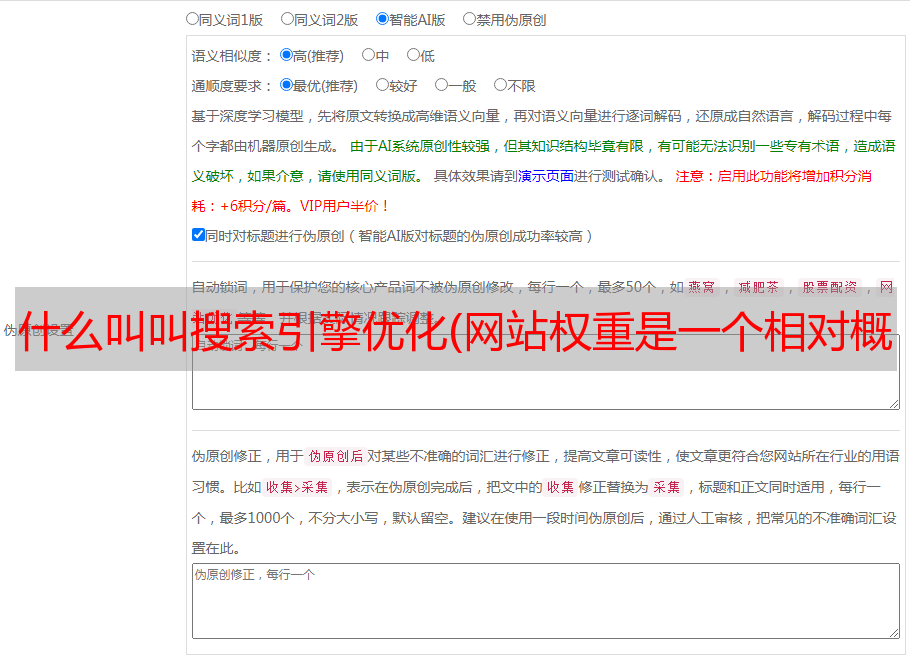Viewport: 911px width, 658px height.
Task: Click the 燕窝 example keyword tag
Action: point(701,287)
